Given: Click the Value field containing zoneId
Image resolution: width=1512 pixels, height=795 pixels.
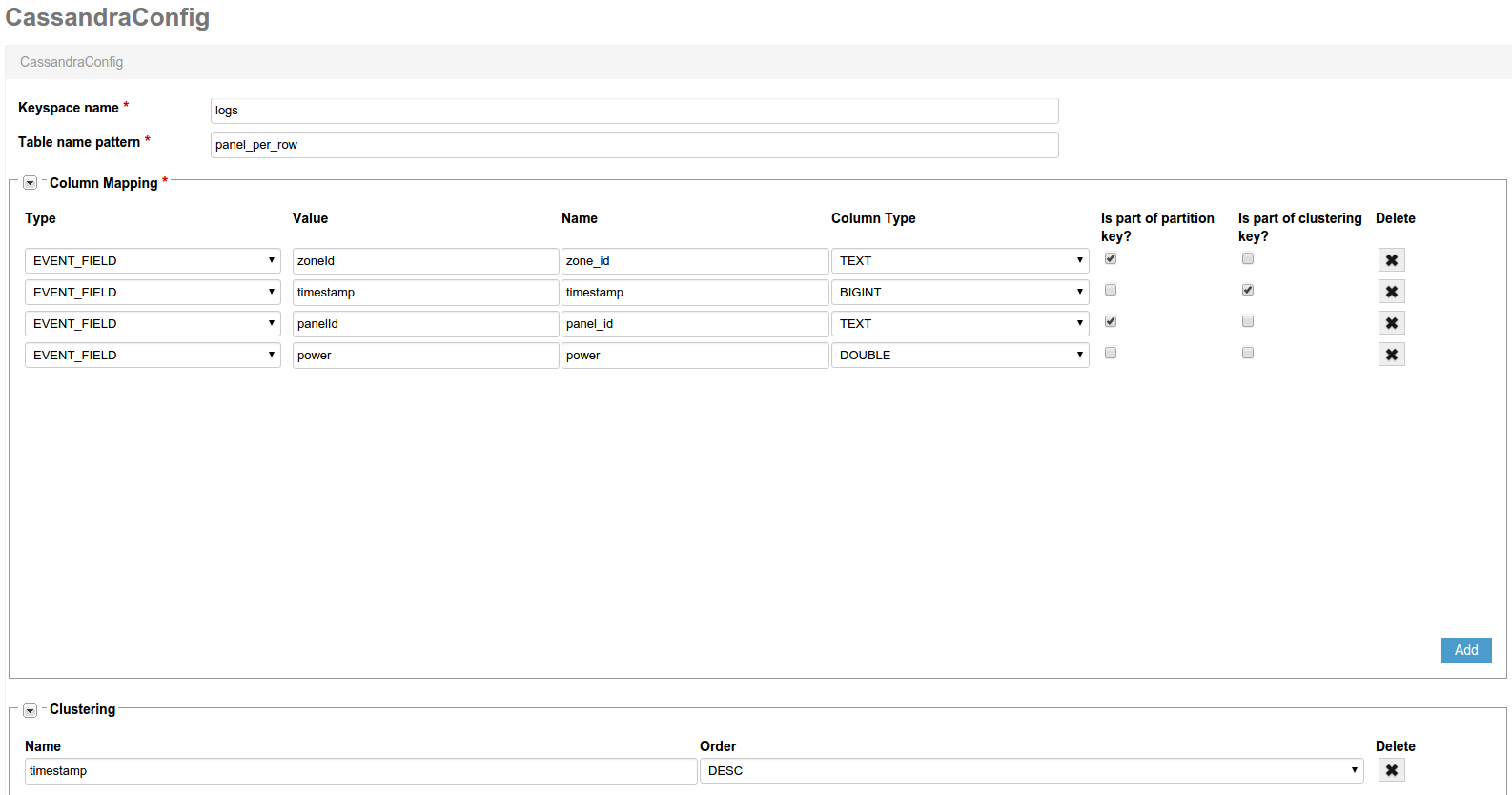Looking at the screenshot, I should [425, 260].
